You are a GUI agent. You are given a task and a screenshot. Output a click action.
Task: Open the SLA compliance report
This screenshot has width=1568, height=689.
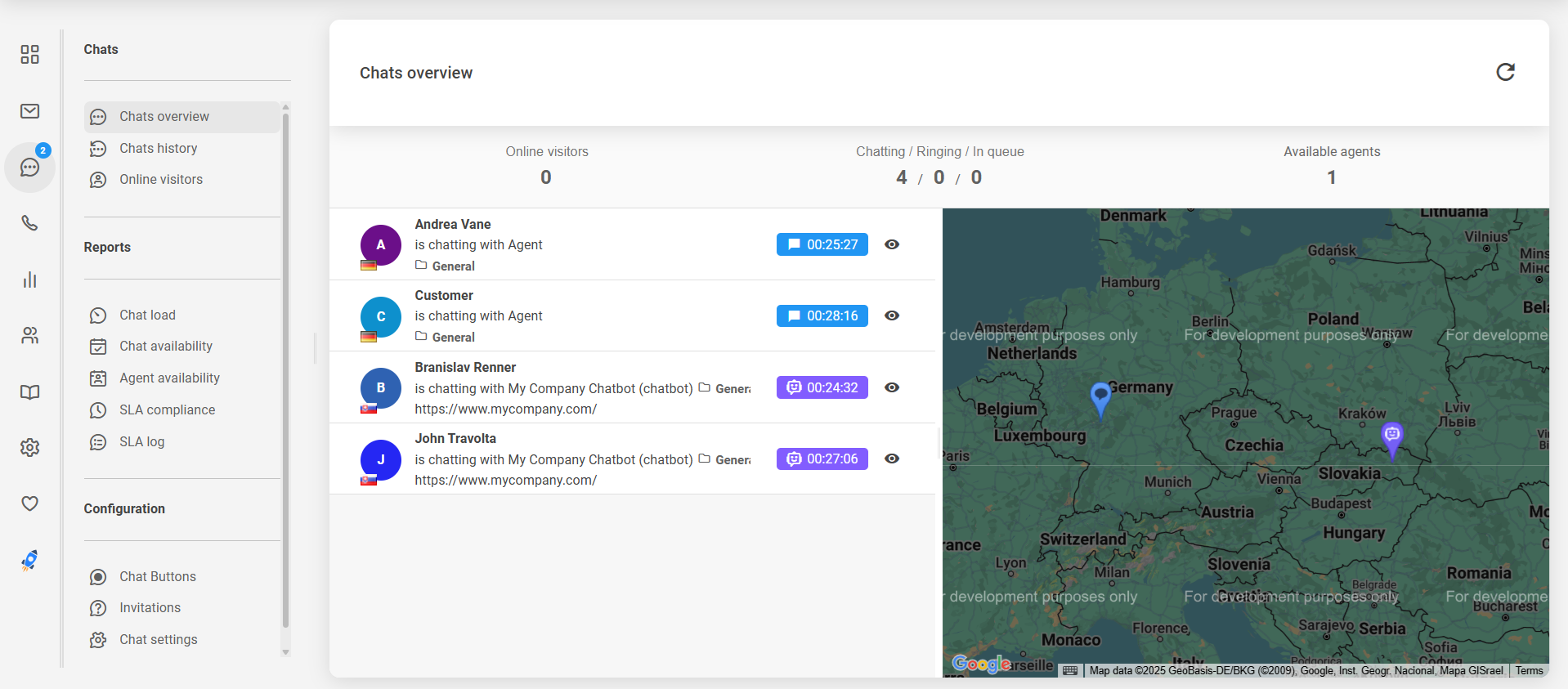(167, 410)
